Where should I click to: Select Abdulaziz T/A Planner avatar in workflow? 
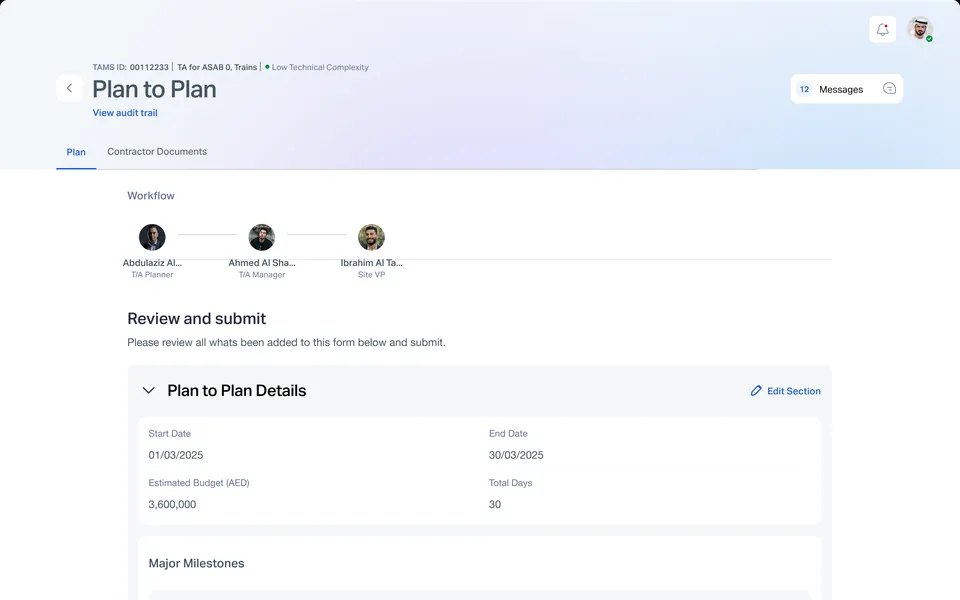[152, 237]
